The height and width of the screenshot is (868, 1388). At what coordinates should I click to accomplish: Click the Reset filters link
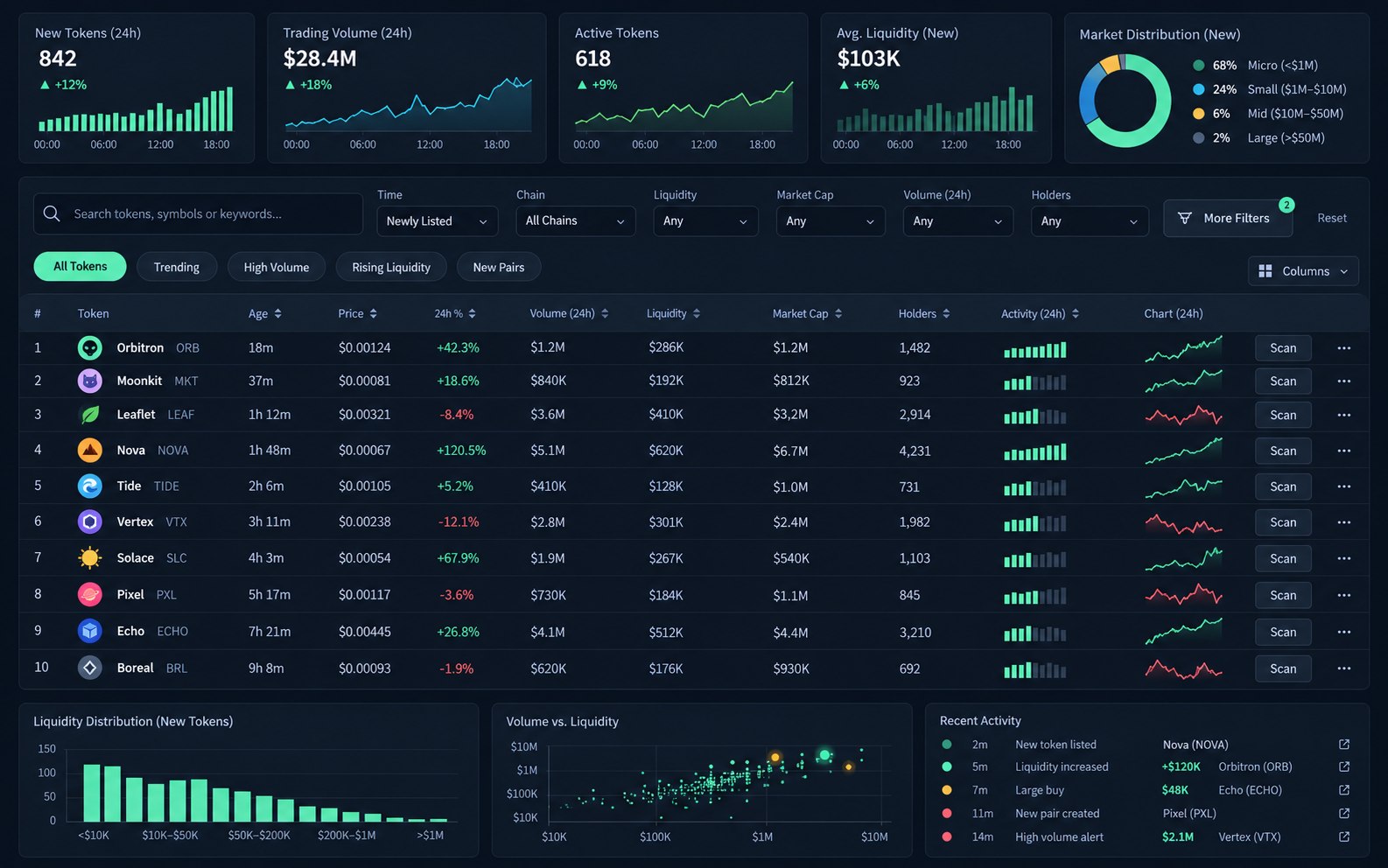(x=1332, y=218)
